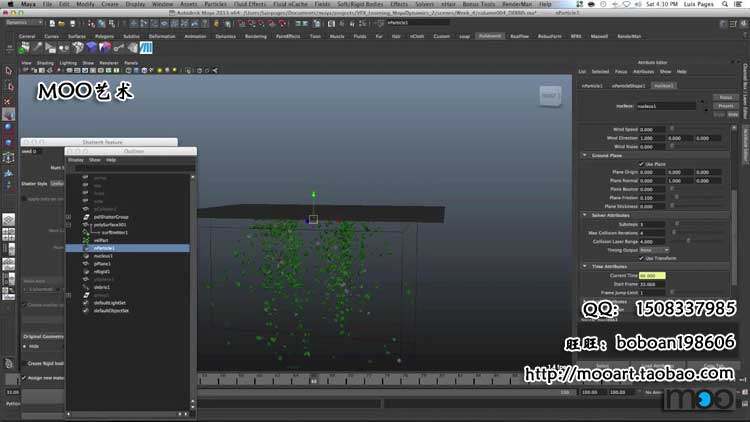This screenshot has height=422, width=750.
Task: Switch to nParticleShape1 tab
Action: pyautogui.click(x=629, y=86)
